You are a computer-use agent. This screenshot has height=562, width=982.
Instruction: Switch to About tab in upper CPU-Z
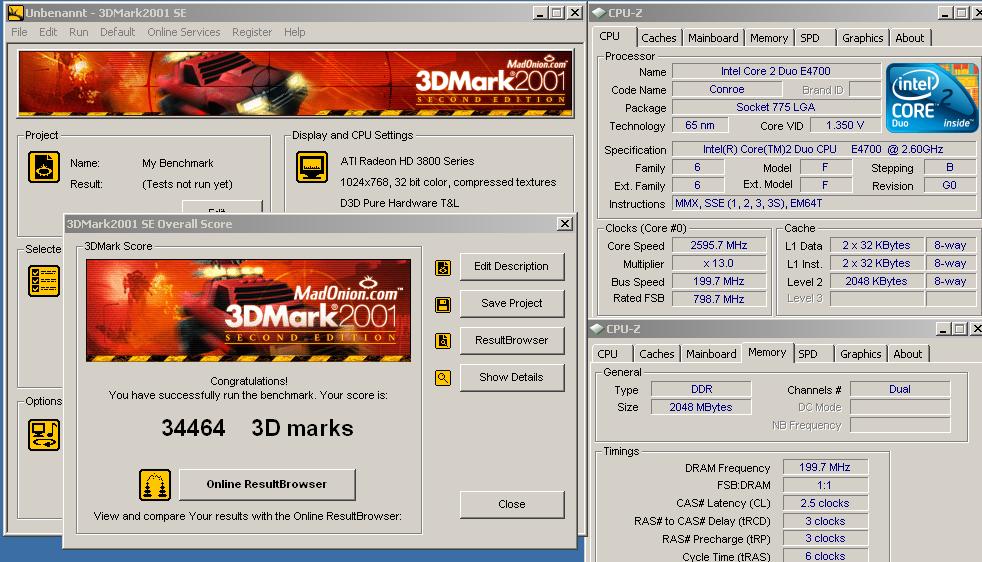tap(909, 38)
